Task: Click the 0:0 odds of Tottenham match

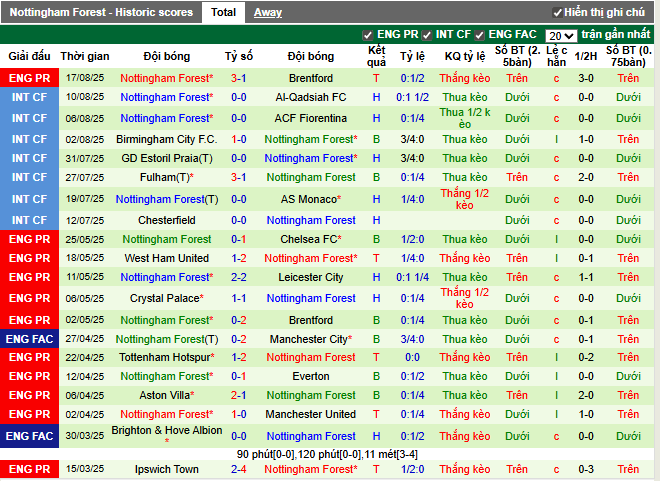Action: tap(412, 357)
